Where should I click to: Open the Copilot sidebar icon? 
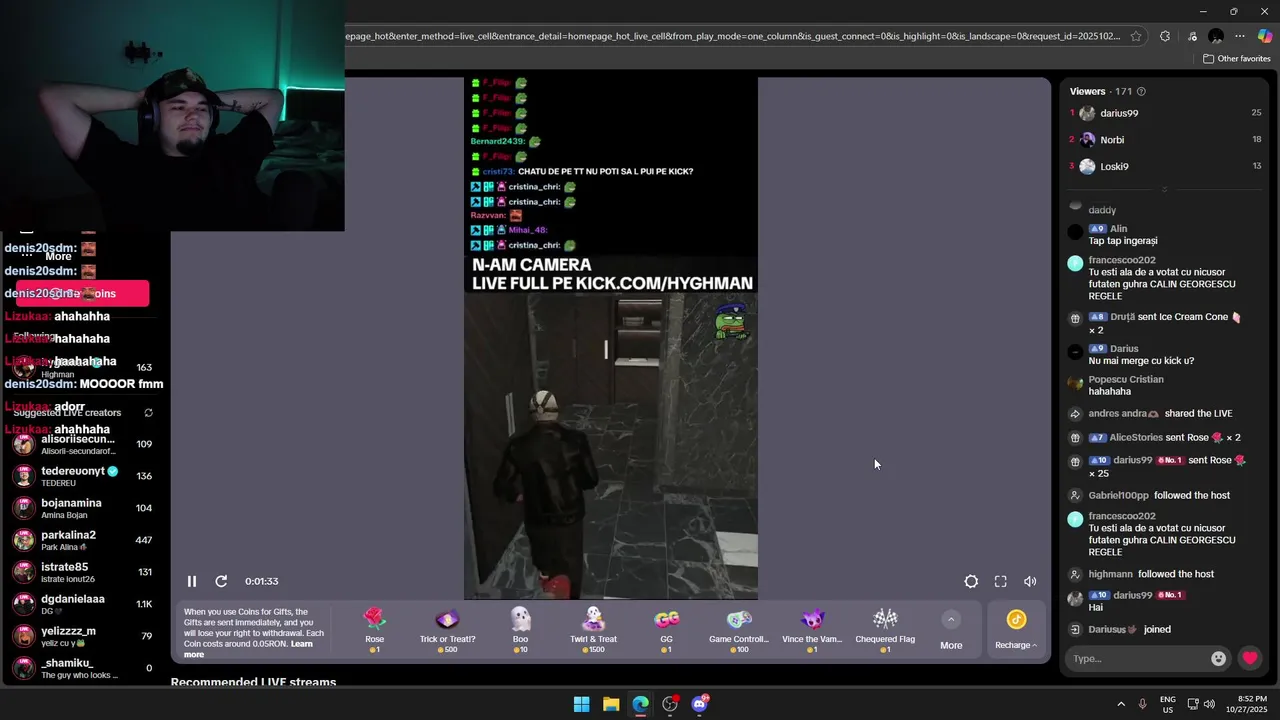(x=1265, y=36)
